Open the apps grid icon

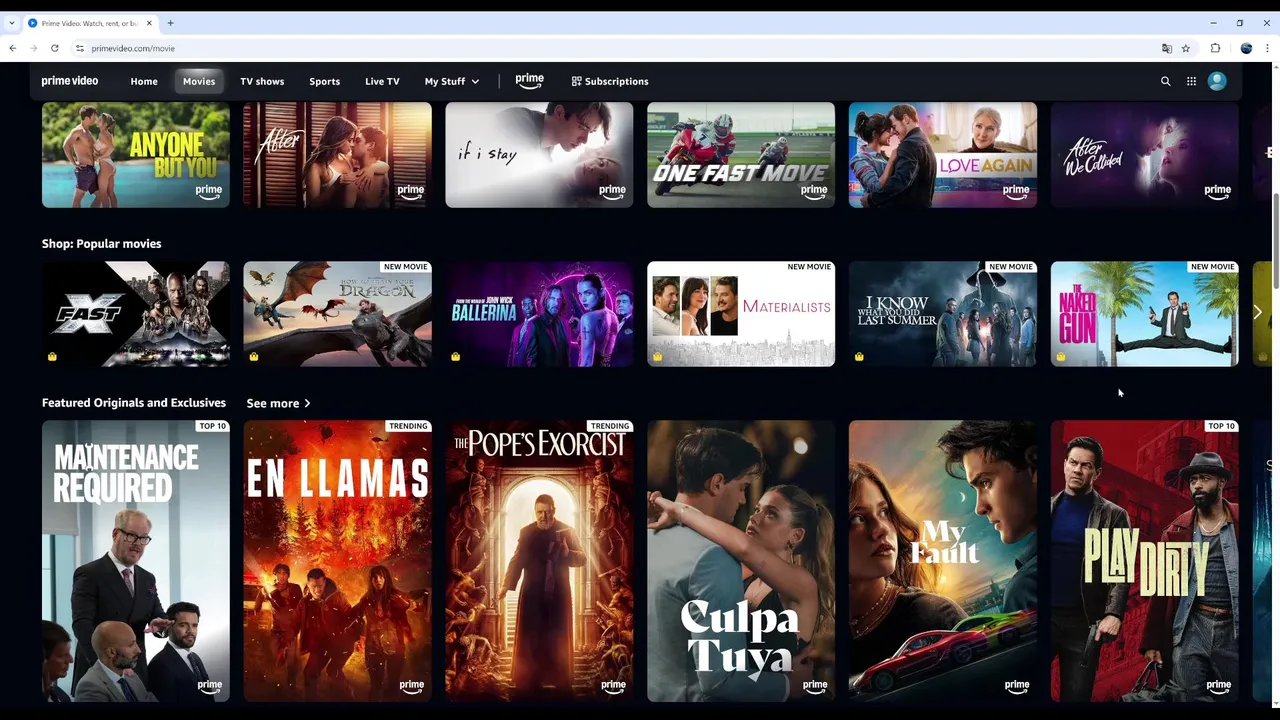click(1191, 81)
